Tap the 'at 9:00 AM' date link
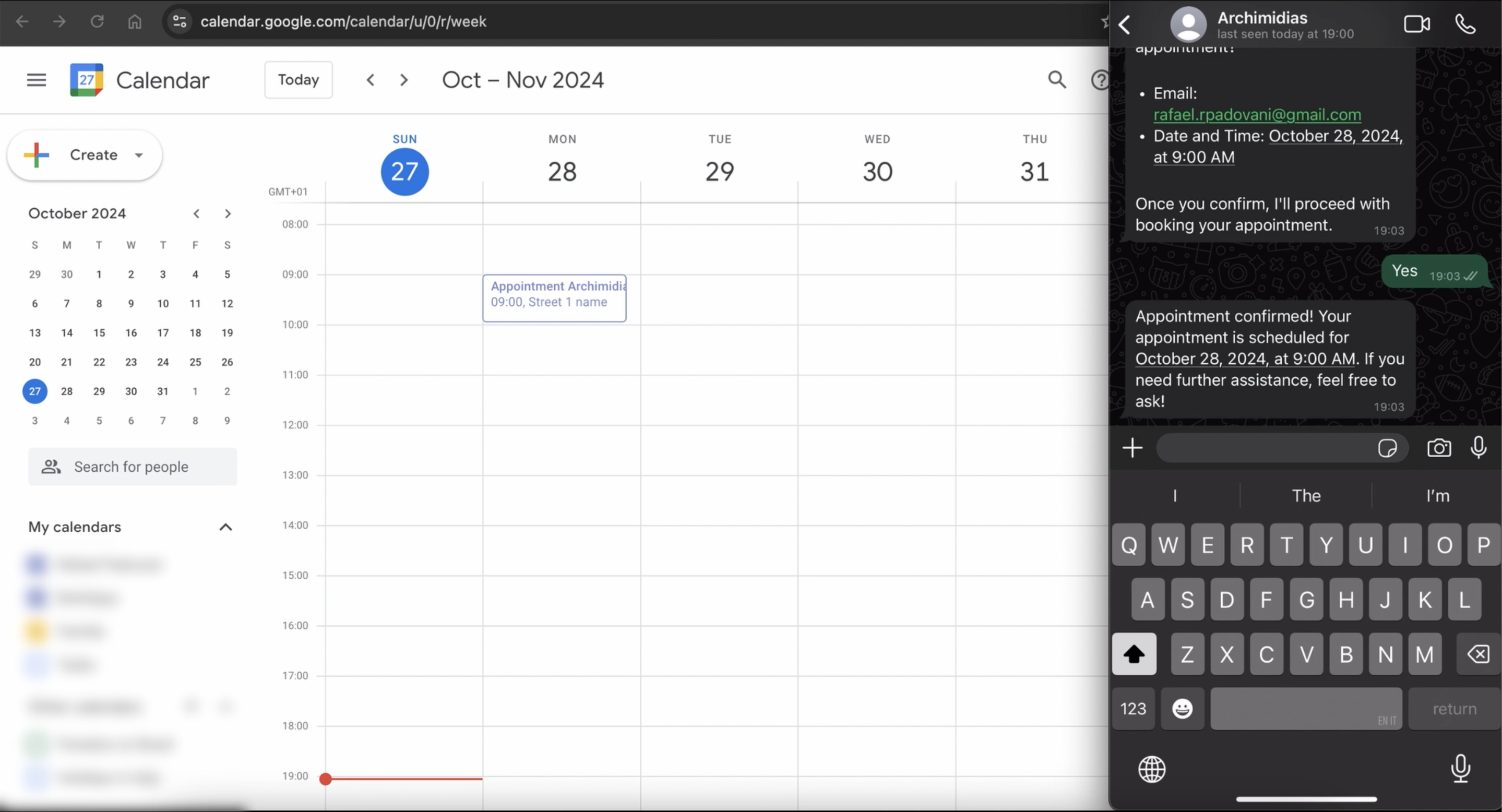The image size is (1502, 812). click(x=1194, y=158)
